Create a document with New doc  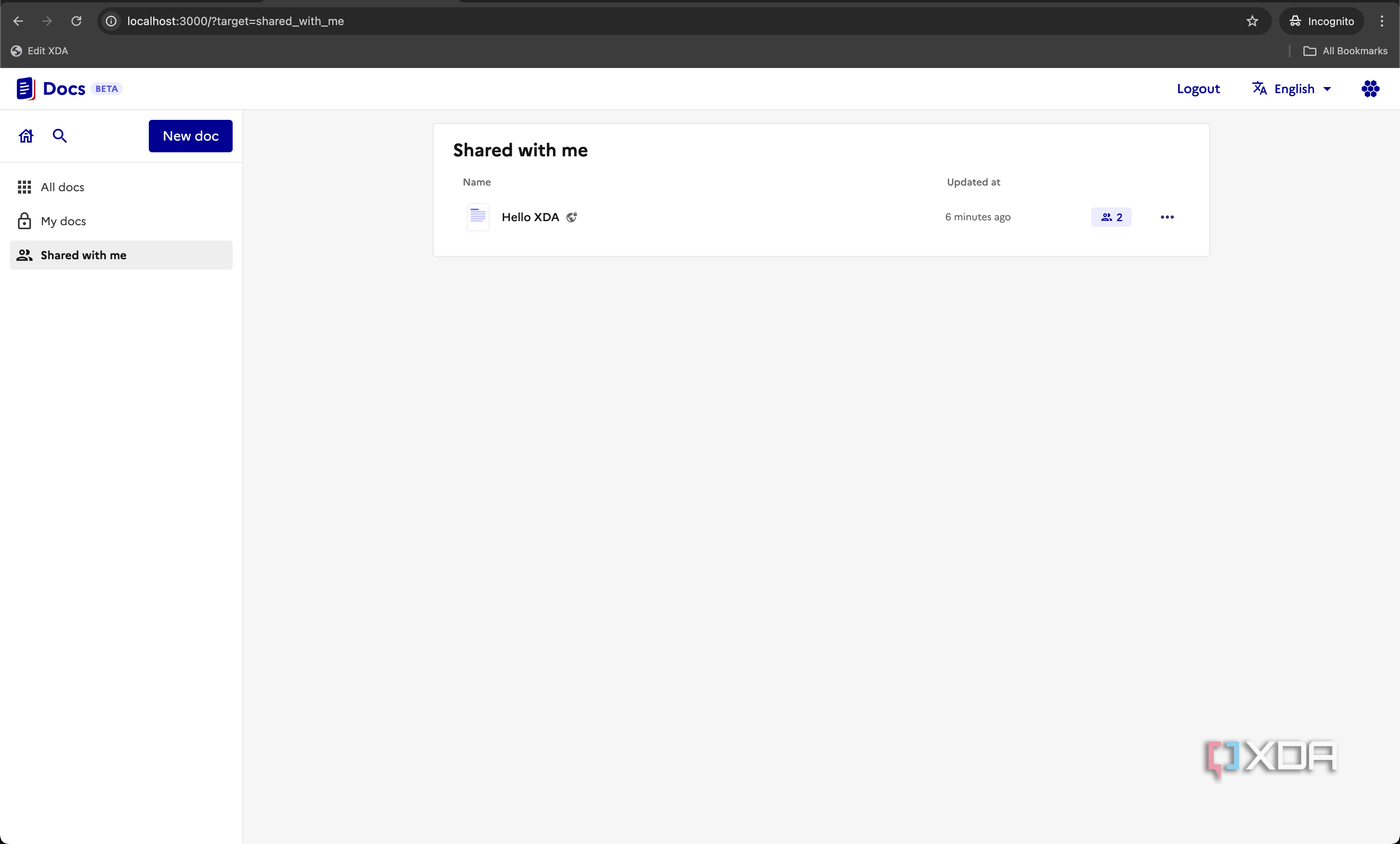190,136
